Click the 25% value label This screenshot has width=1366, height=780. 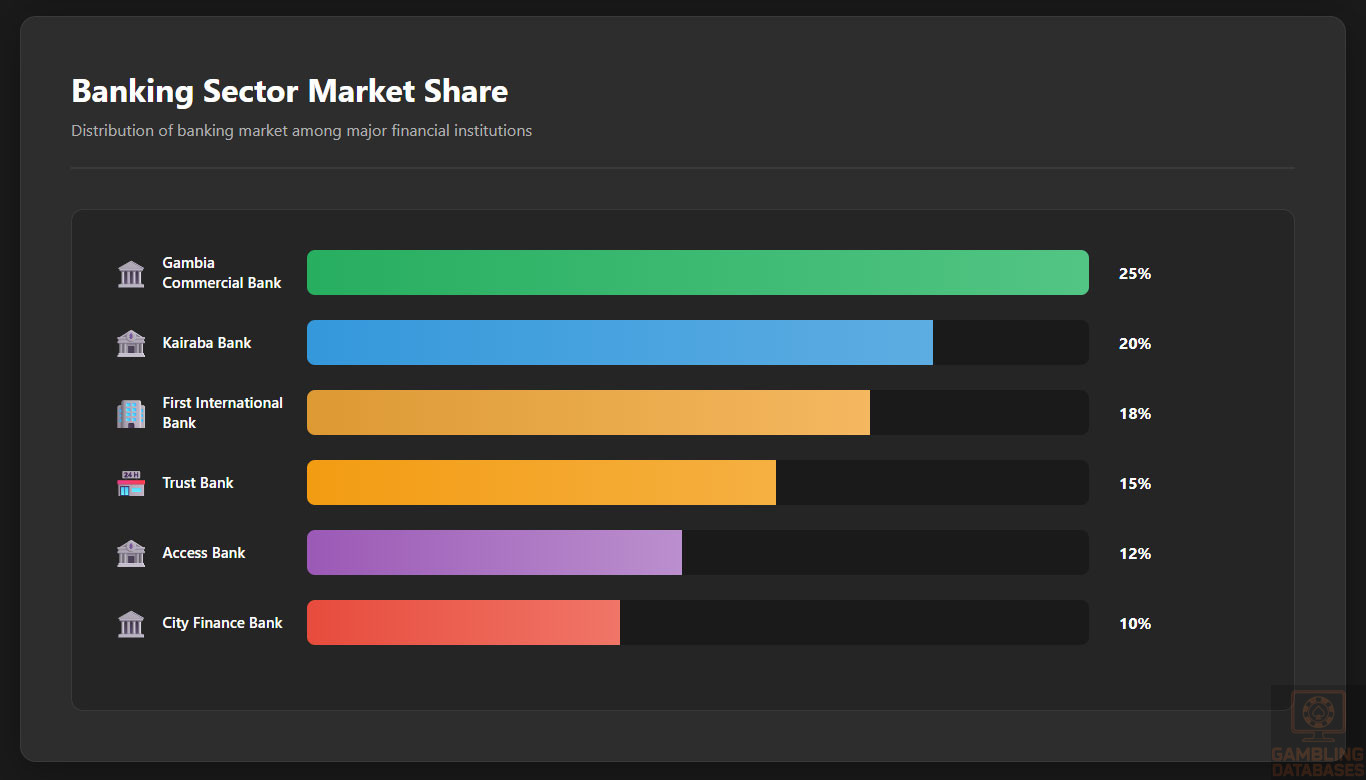click(x=1135, y=273)
